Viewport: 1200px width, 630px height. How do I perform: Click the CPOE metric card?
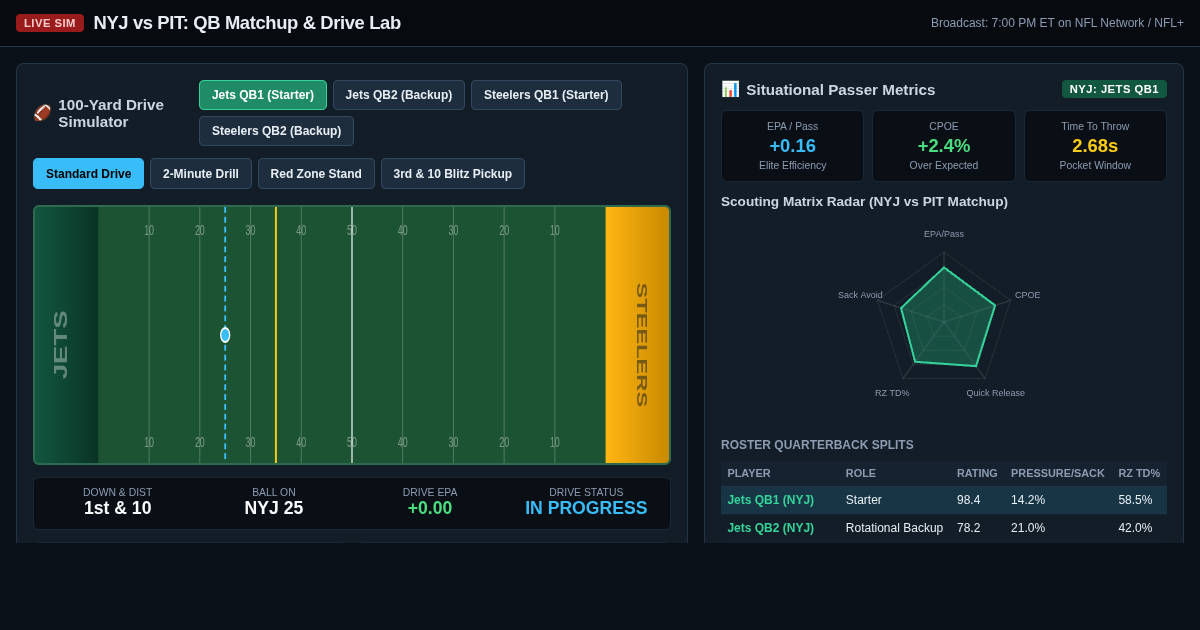point(944,146)
